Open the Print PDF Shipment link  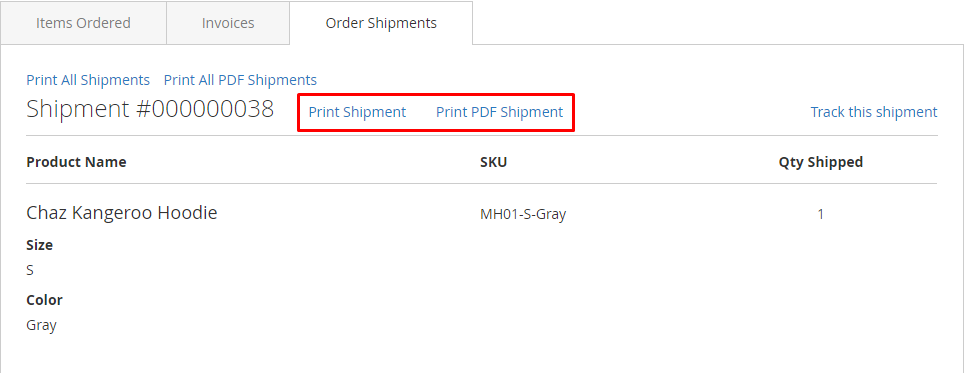pyautogui.click(x=500, y=112)
